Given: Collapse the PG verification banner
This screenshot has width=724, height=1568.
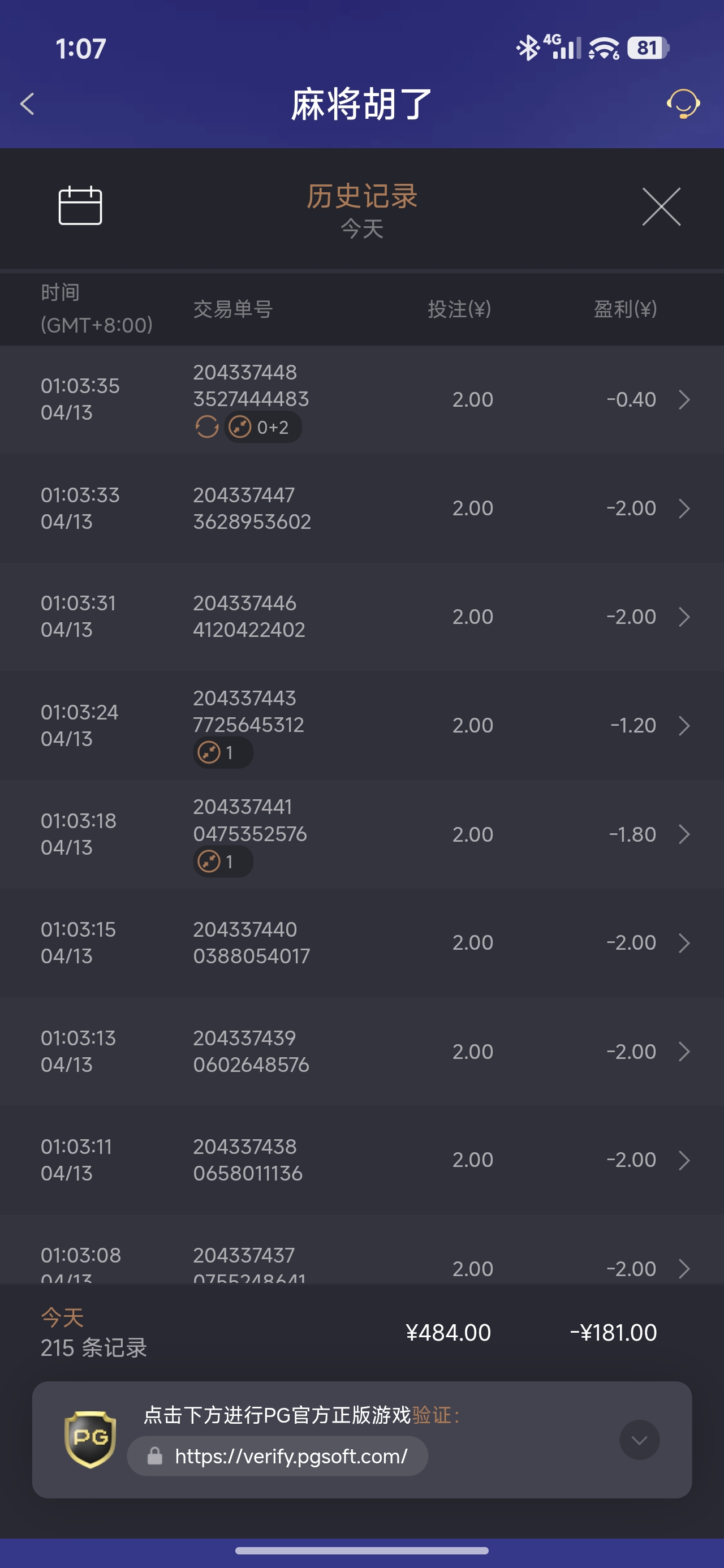Looking at the screenshot, I should 639,1440.
